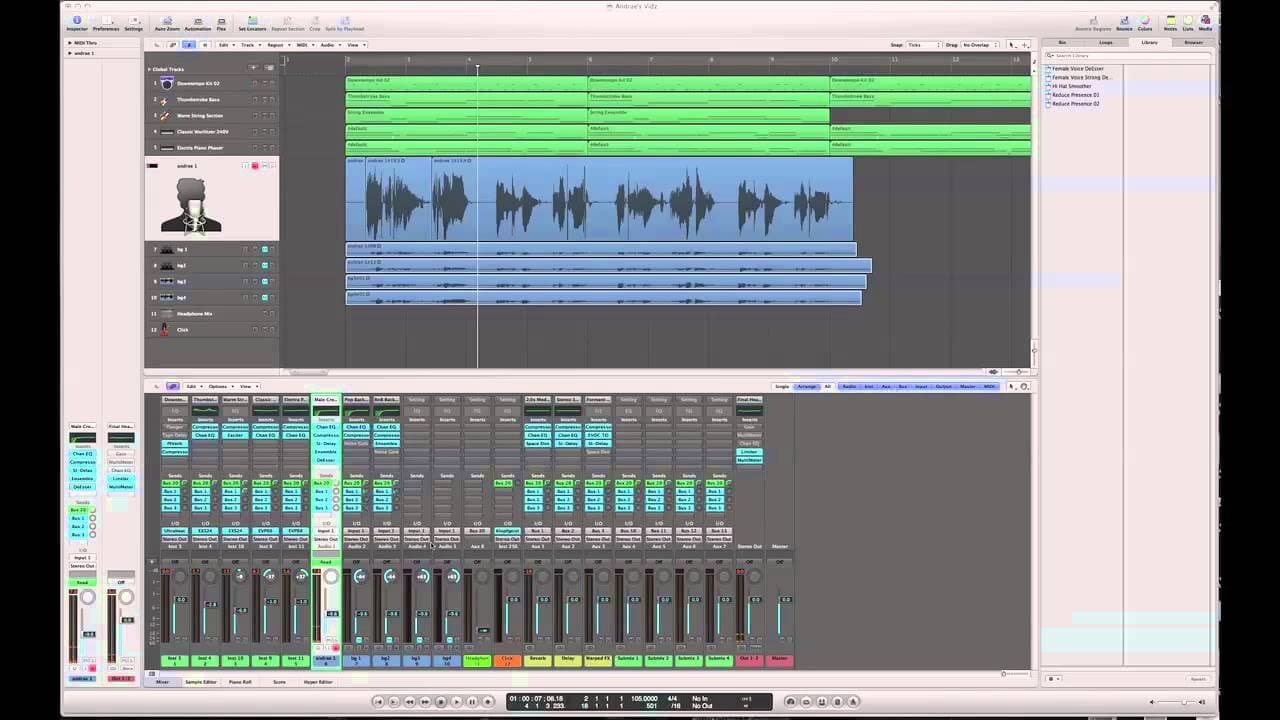Select the Hi Hat Smoother preset
The height and width of the screenshot is (720, 1280).
coord(1071,86)
